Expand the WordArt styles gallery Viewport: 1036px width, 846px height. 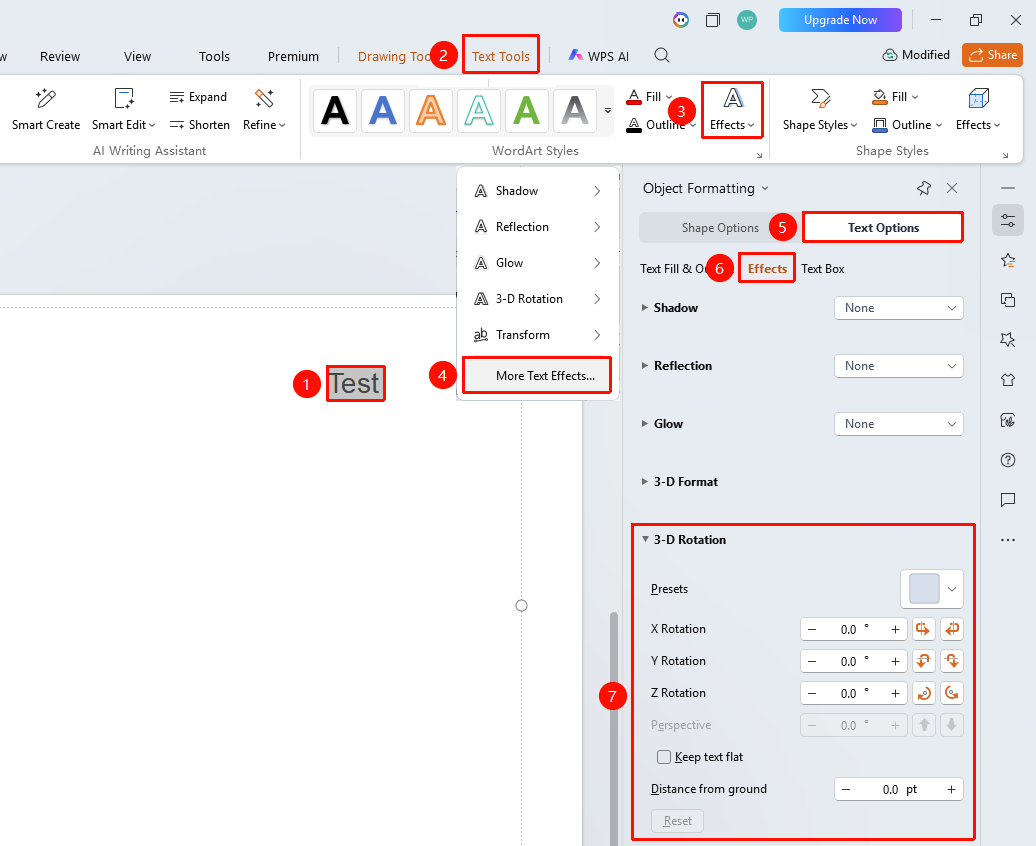(x=608, y=110)
